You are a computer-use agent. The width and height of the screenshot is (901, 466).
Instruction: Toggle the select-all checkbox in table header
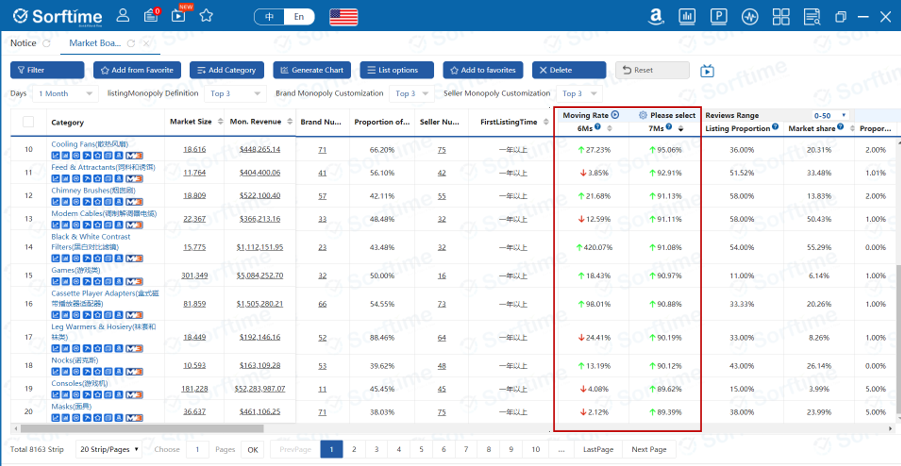tap(27, 122)
